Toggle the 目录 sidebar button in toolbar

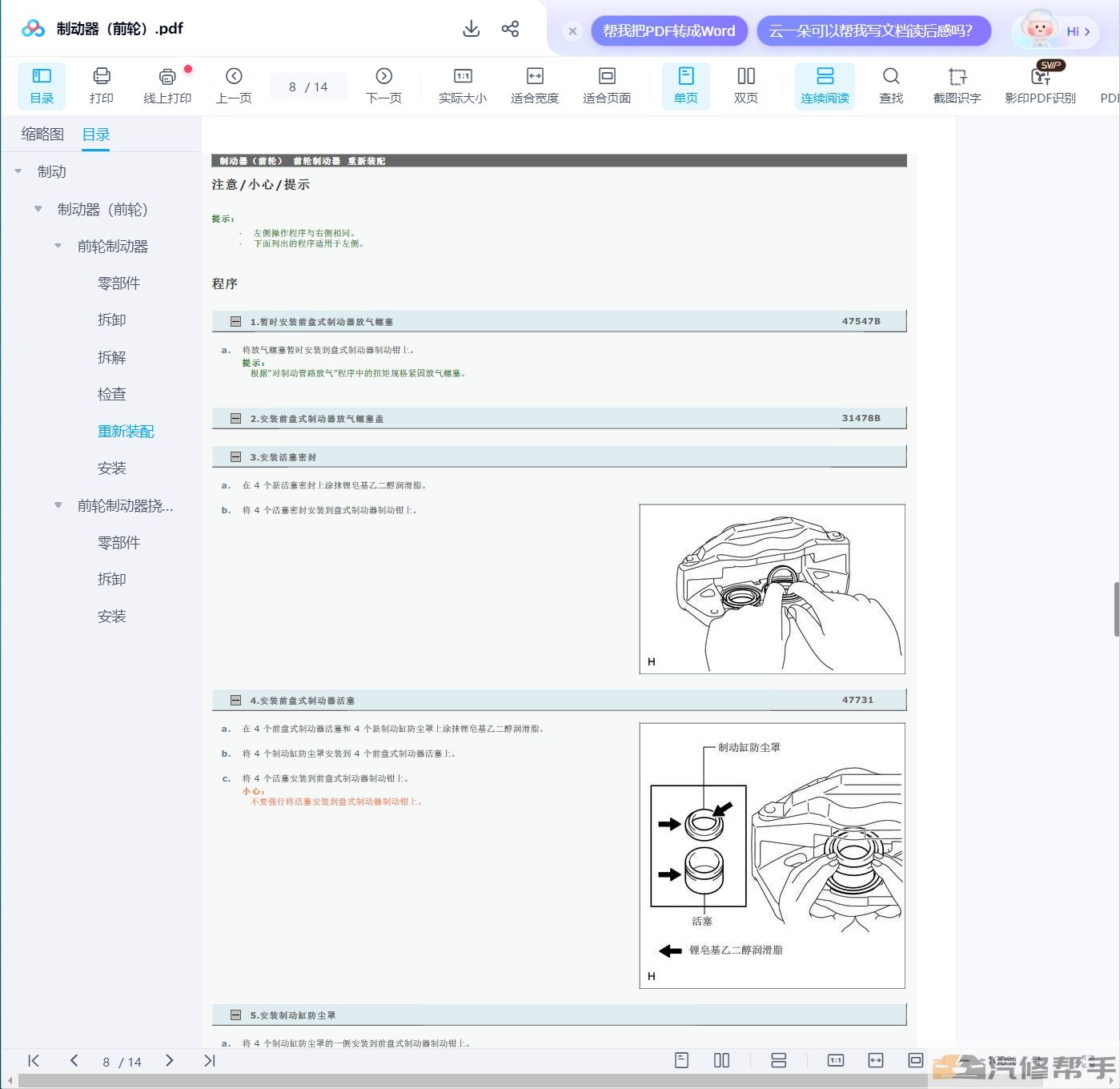42,86
